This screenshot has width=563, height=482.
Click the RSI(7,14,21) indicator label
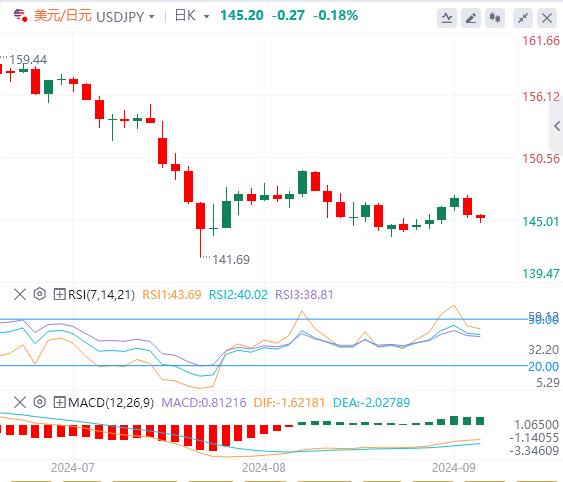click(101, 295)
